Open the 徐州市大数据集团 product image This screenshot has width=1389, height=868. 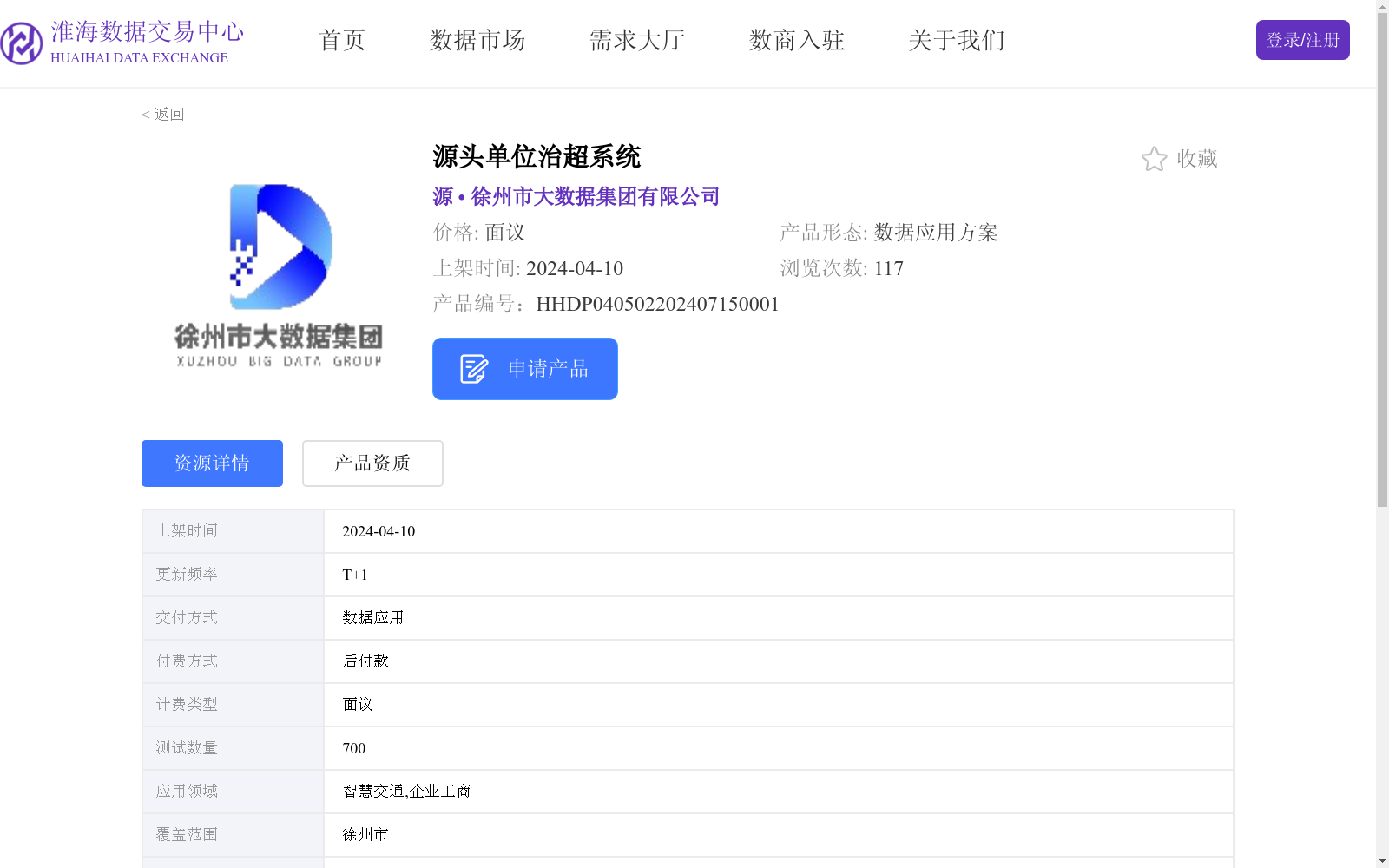279,275
